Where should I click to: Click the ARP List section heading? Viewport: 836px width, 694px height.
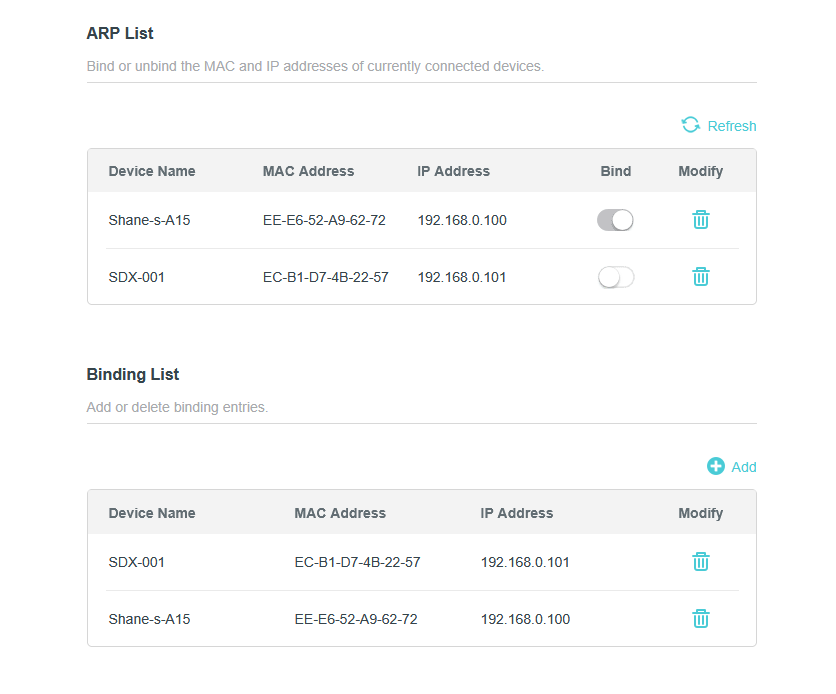click(x=120, y=33)
